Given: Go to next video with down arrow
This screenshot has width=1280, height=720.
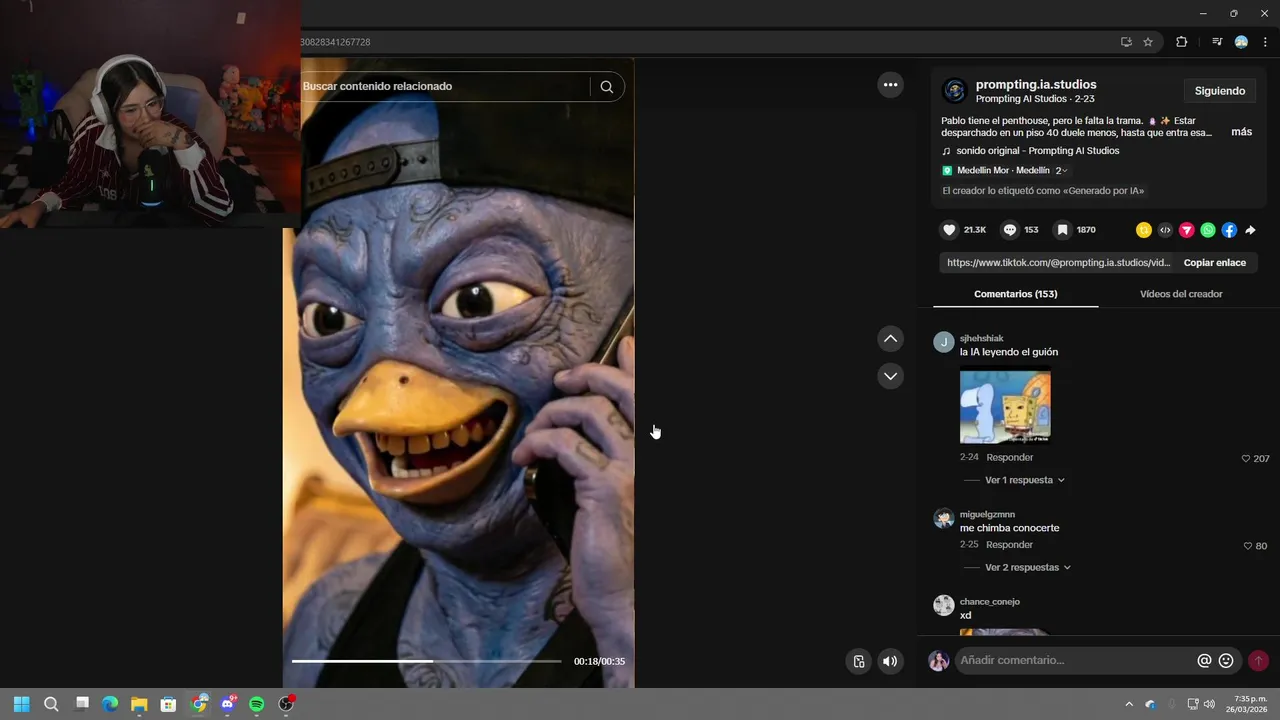Looking at the screenshot, I should coord(890,376).
